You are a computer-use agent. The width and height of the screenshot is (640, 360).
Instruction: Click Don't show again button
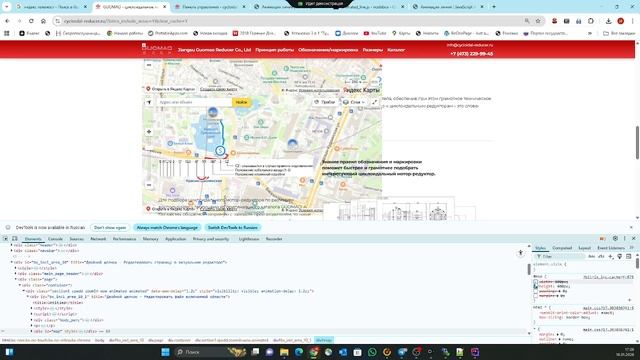(x=110, y=227)
